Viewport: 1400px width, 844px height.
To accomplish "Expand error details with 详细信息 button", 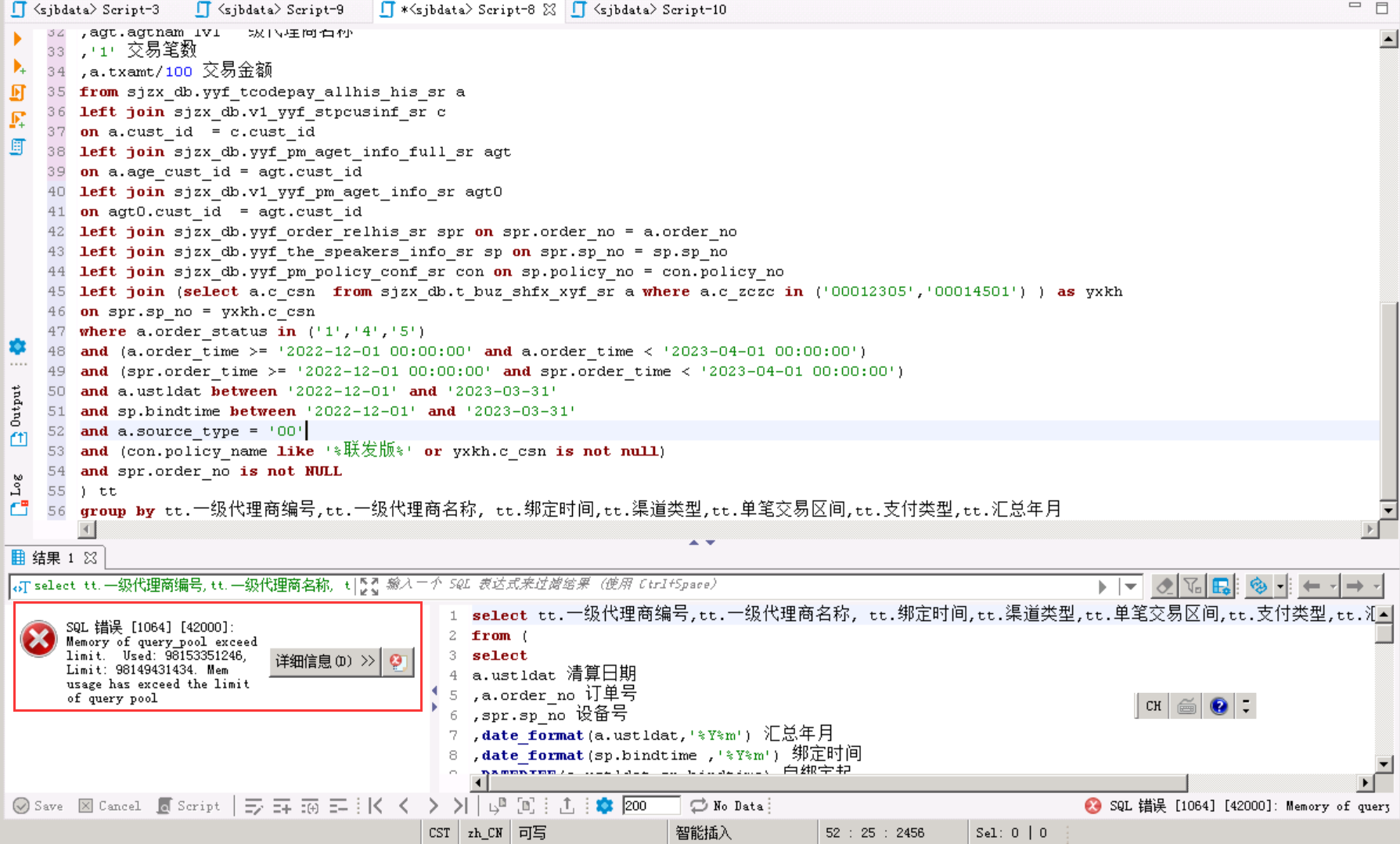I will [x=325, y=662].
